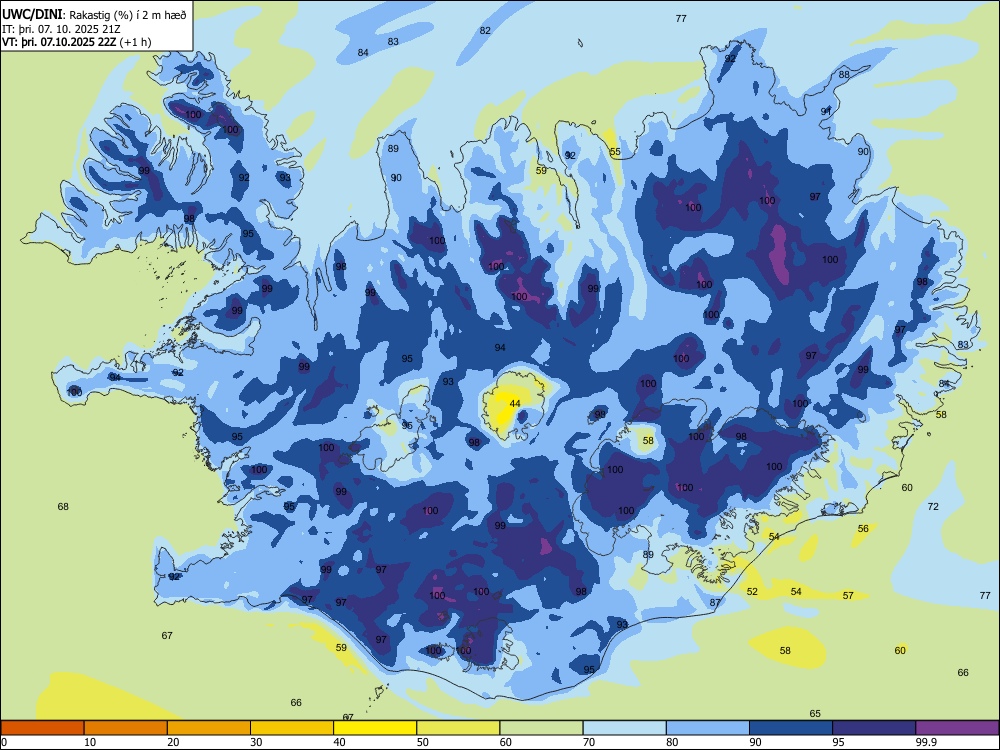
Task: Click the humidity value 91 on the map
Action: pos(826,111)
